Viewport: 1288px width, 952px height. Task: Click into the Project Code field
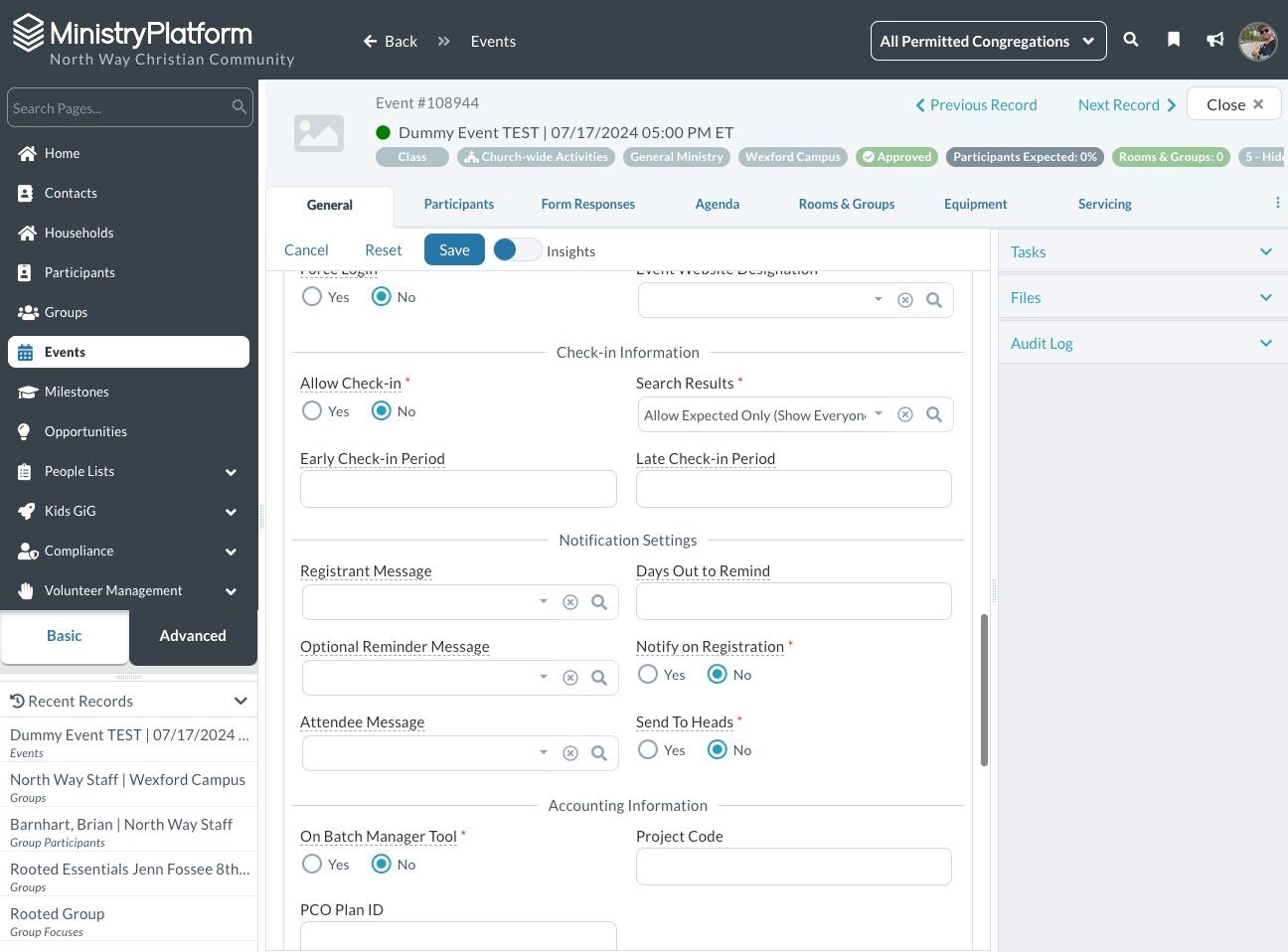point(794,867)
